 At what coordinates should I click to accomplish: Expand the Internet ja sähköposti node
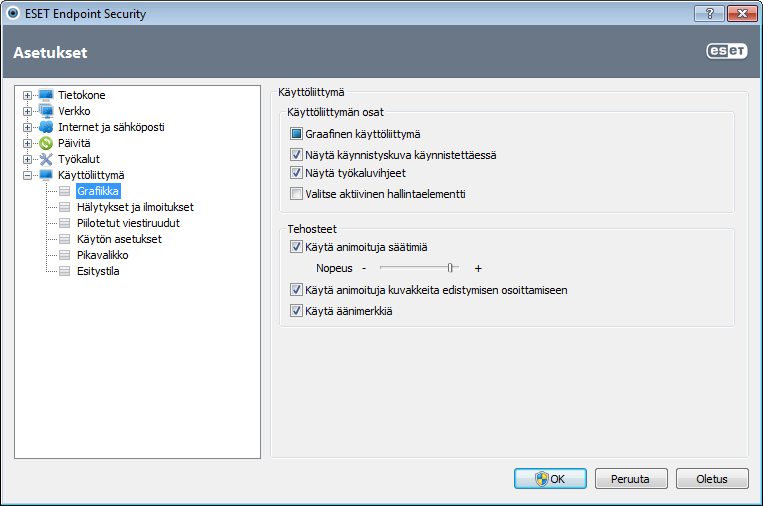(27, 127)
